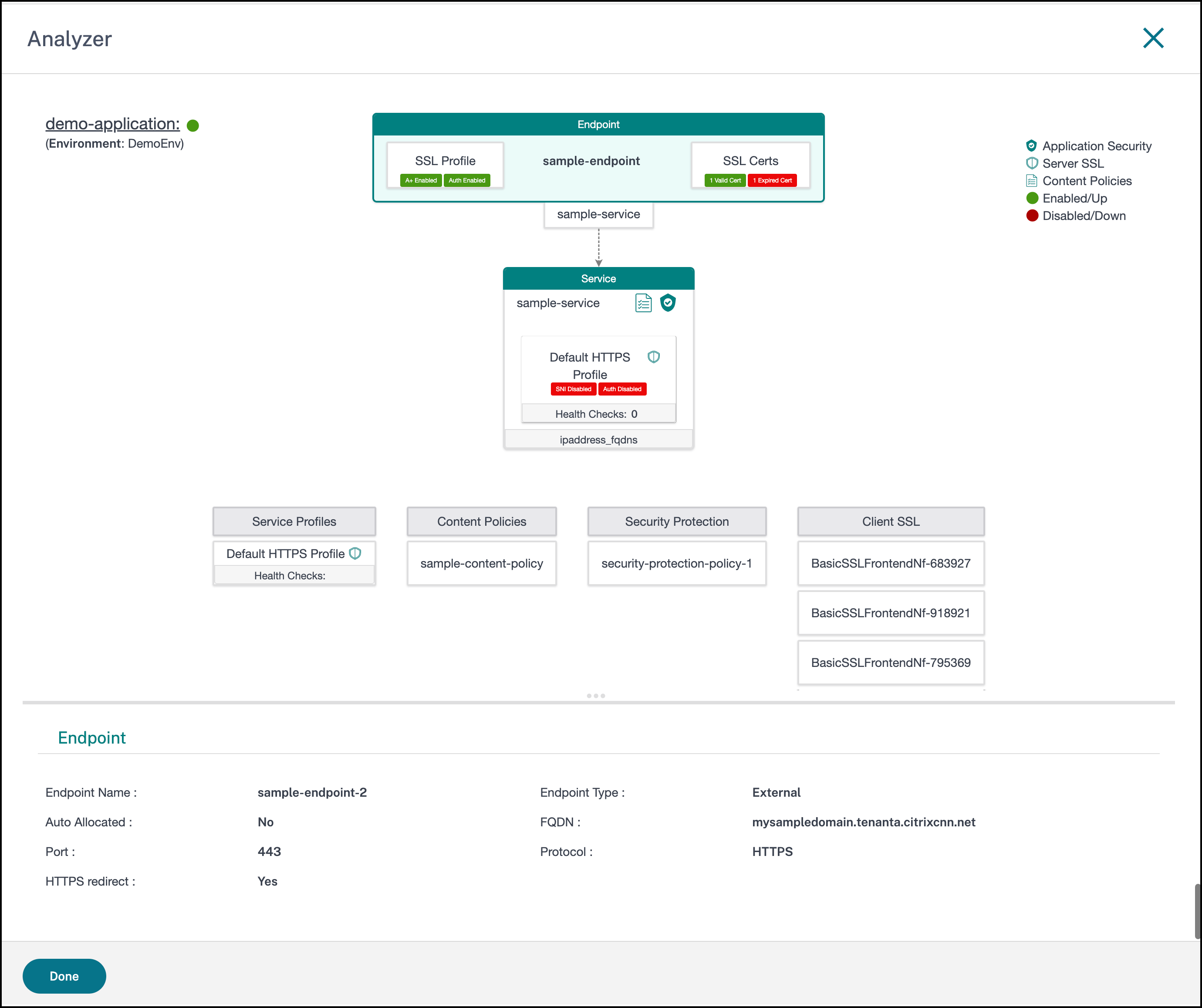The width and height of the screenshot is (1202, 1008).
Task: Click the ipaddress_fqdns row in the Service box
Action: click(x=598, y=440)
